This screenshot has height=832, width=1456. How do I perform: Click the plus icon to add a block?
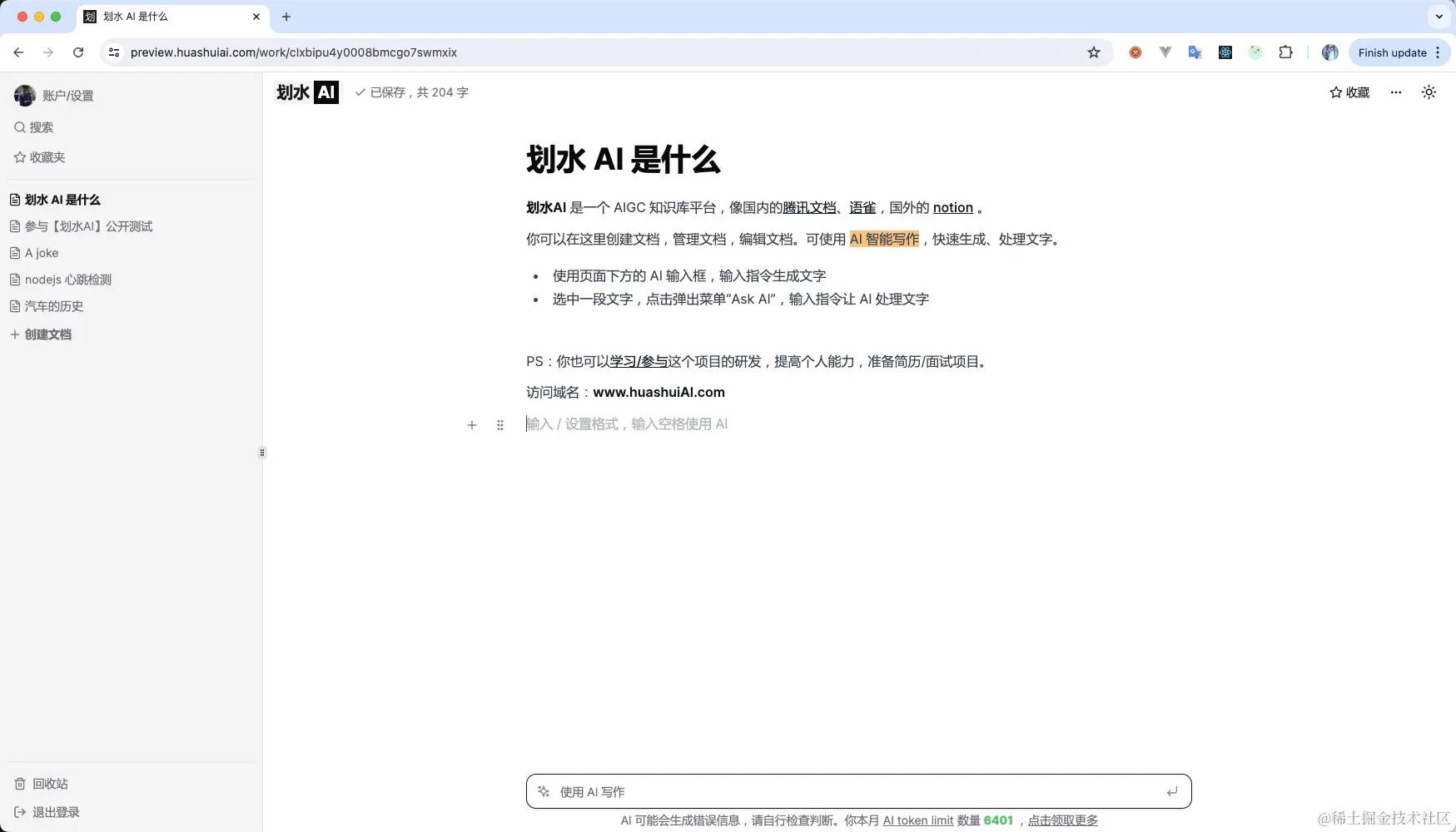472,425
